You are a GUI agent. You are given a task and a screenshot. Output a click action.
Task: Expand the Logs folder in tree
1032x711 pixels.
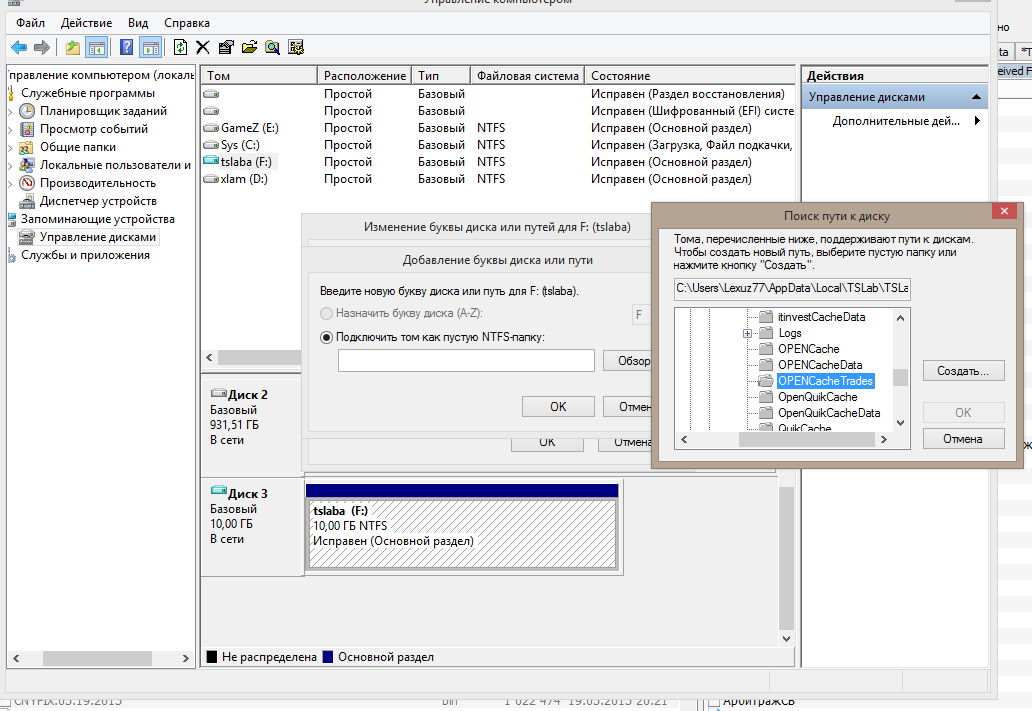747,333
